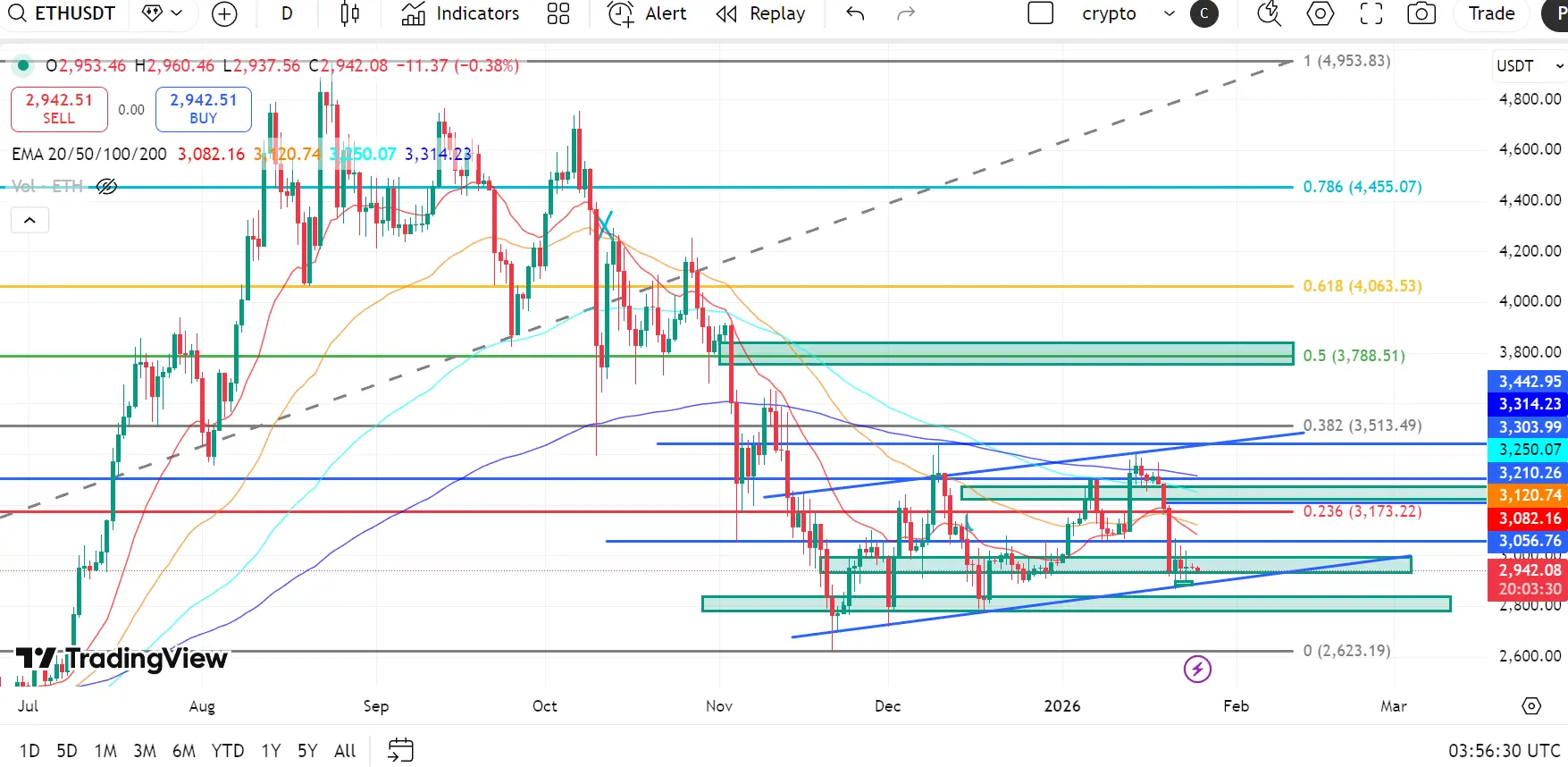This screenshot has width=1568, height=767.
Task: Click the green market status dot
Action: tap(23, 65)
